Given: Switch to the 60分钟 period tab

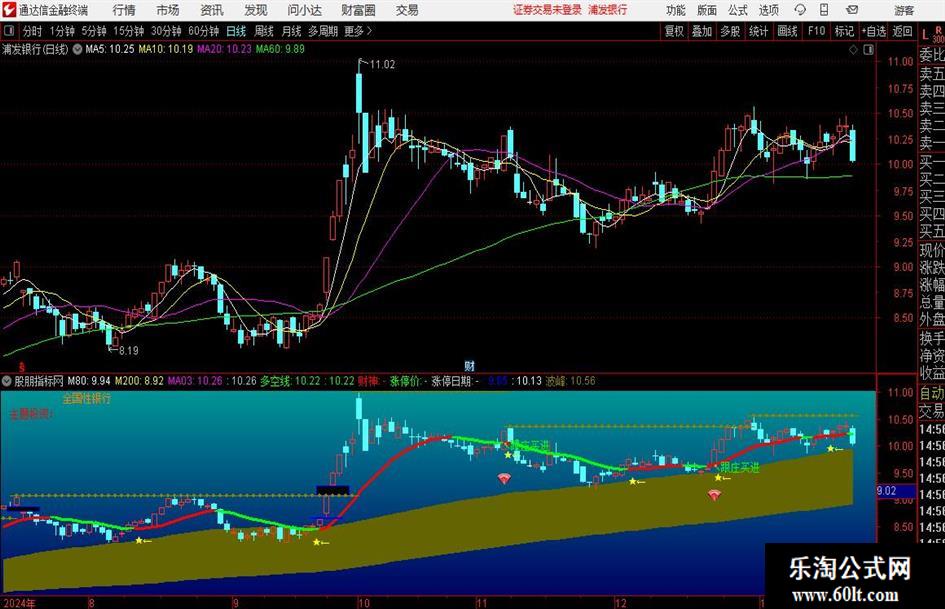Looking at the screenshot, I should 204,31.
